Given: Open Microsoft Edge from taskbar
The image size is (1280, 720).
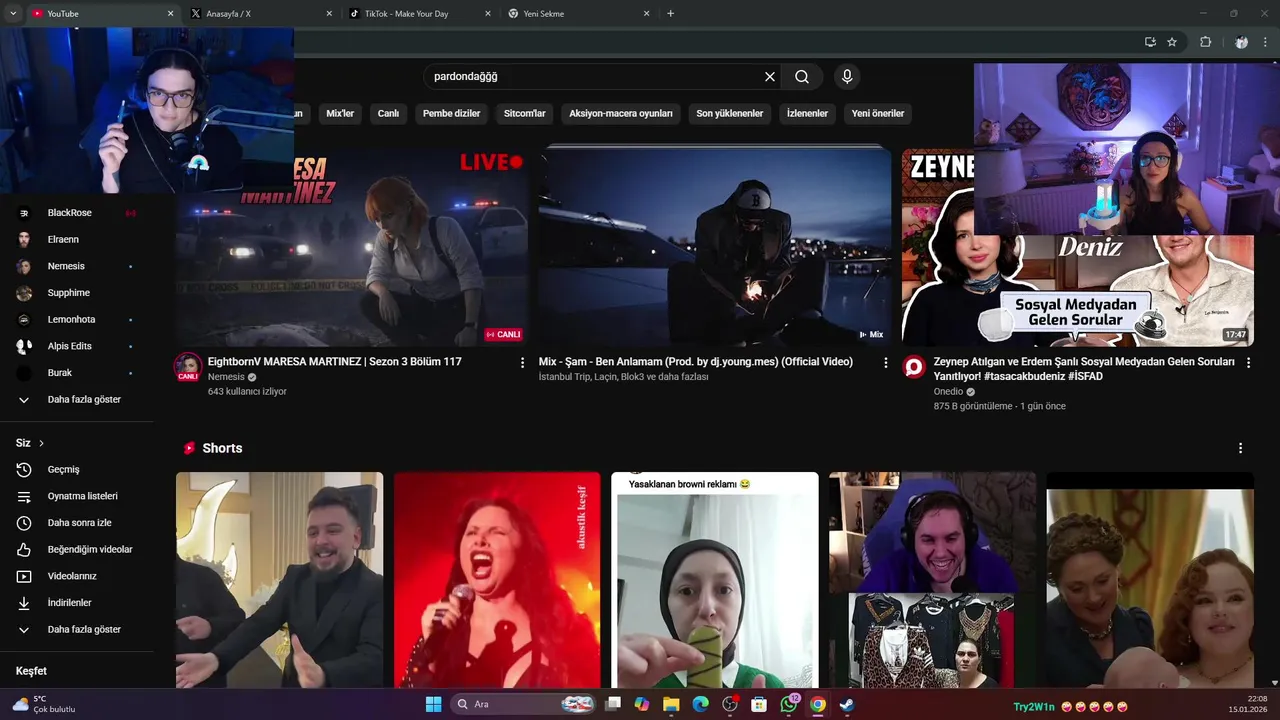Looking at the screenshot, I should (701, 704).
